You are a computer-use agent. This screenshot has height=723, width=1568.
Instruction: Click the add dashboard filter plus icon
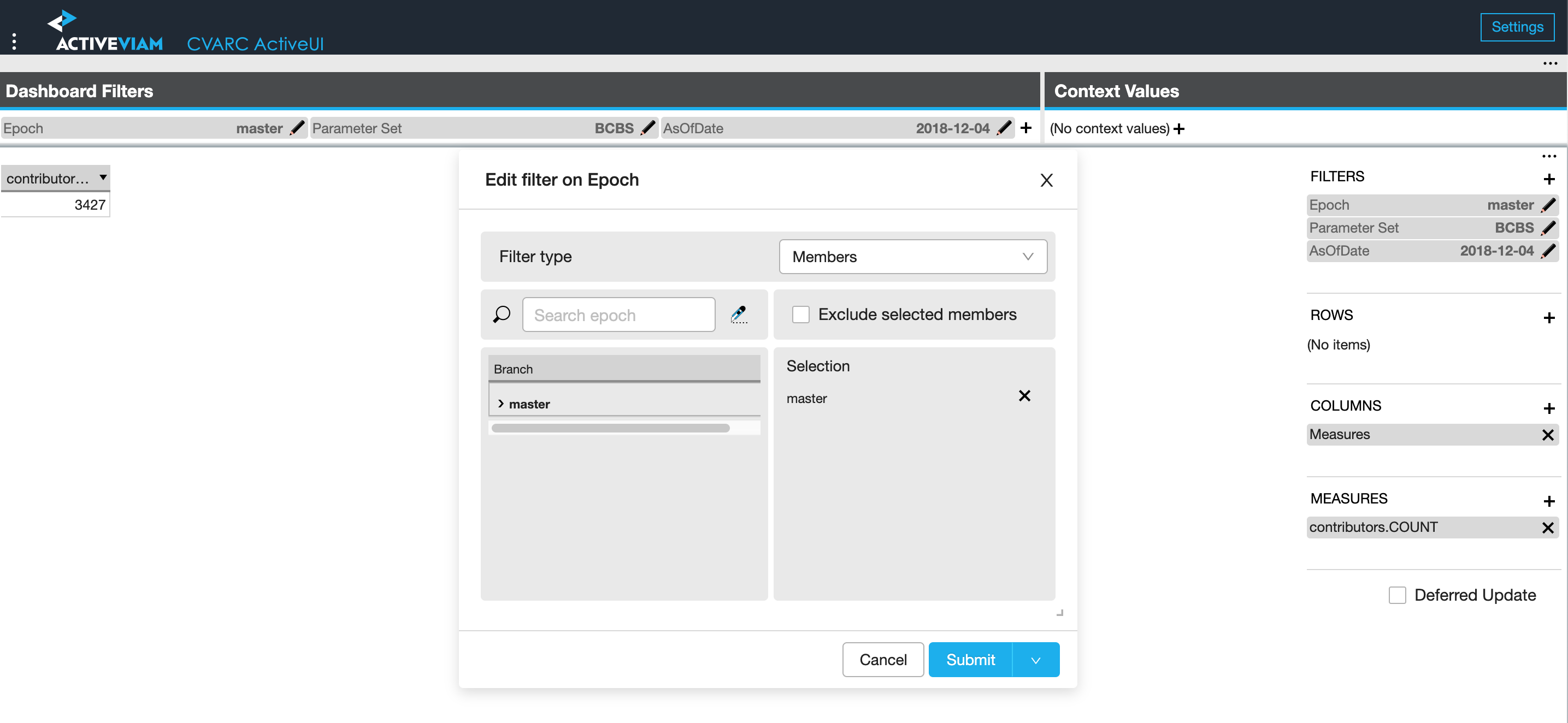click(1025, 128)
